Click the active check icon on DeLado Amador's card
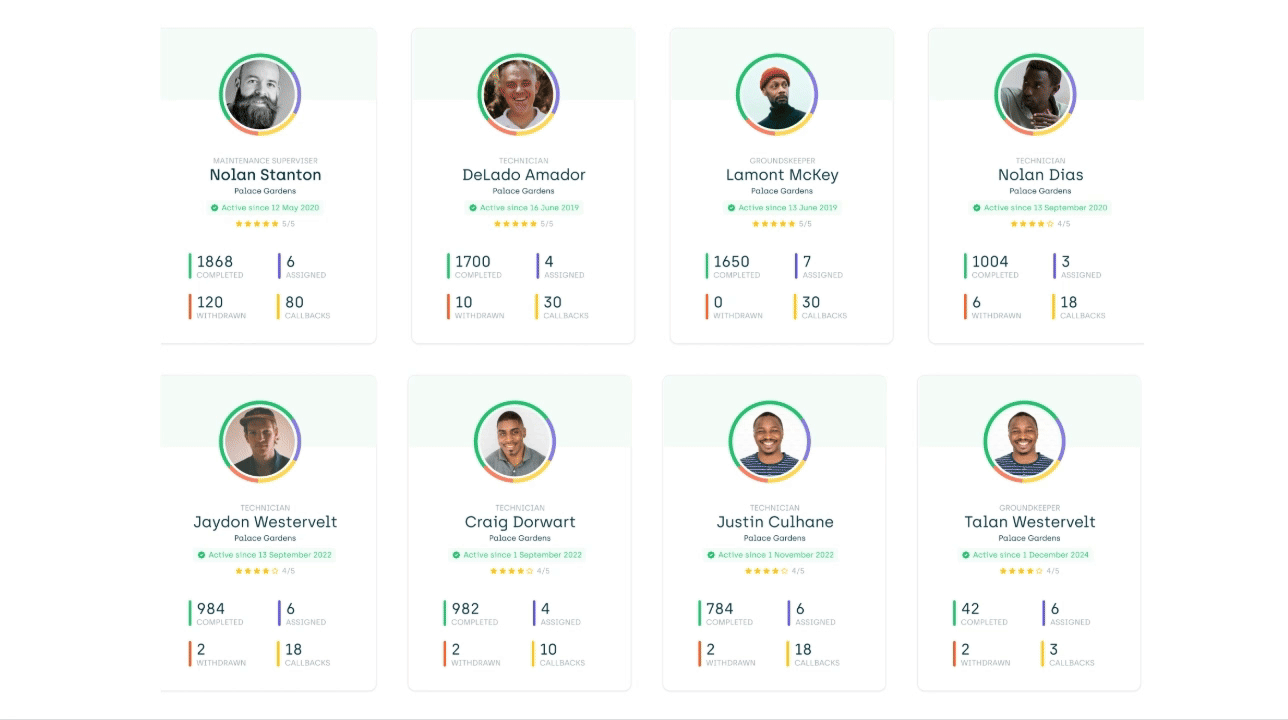 pos(472,208)
